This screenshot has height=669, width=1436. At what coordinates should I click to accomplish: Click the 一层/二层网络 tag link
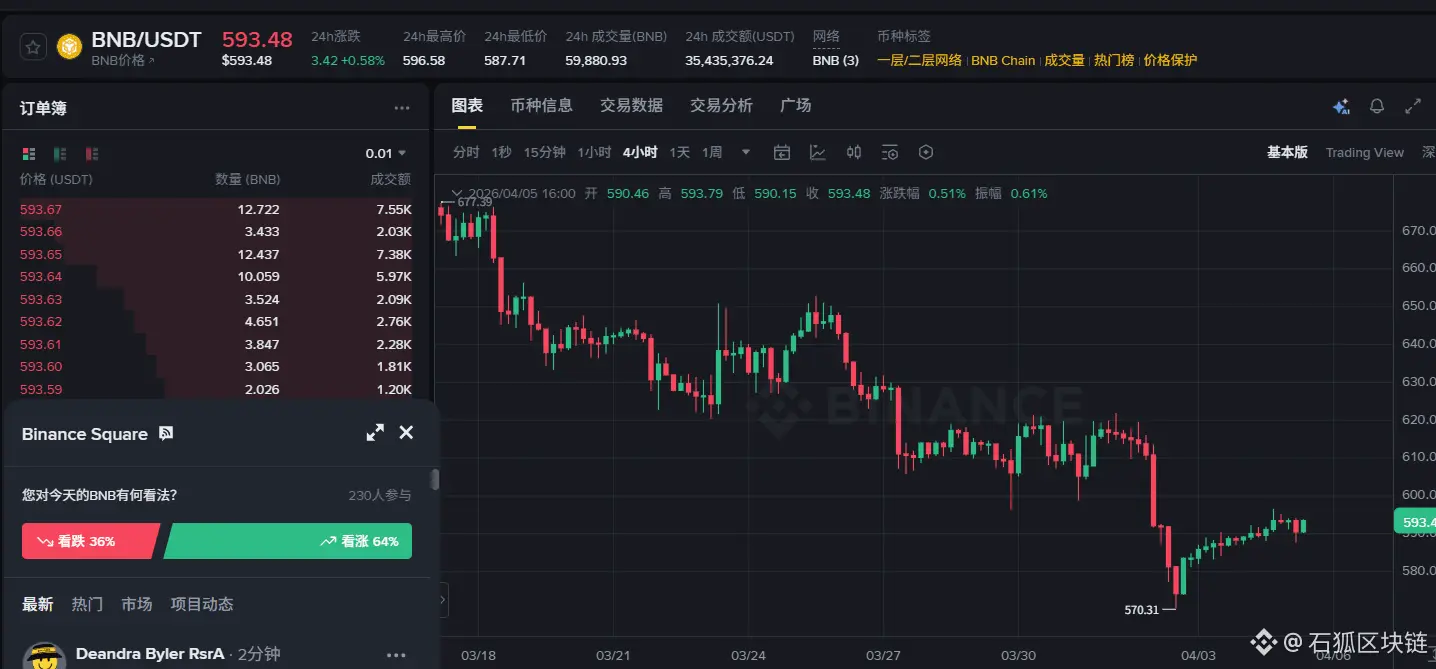click(x=919, y=60)
